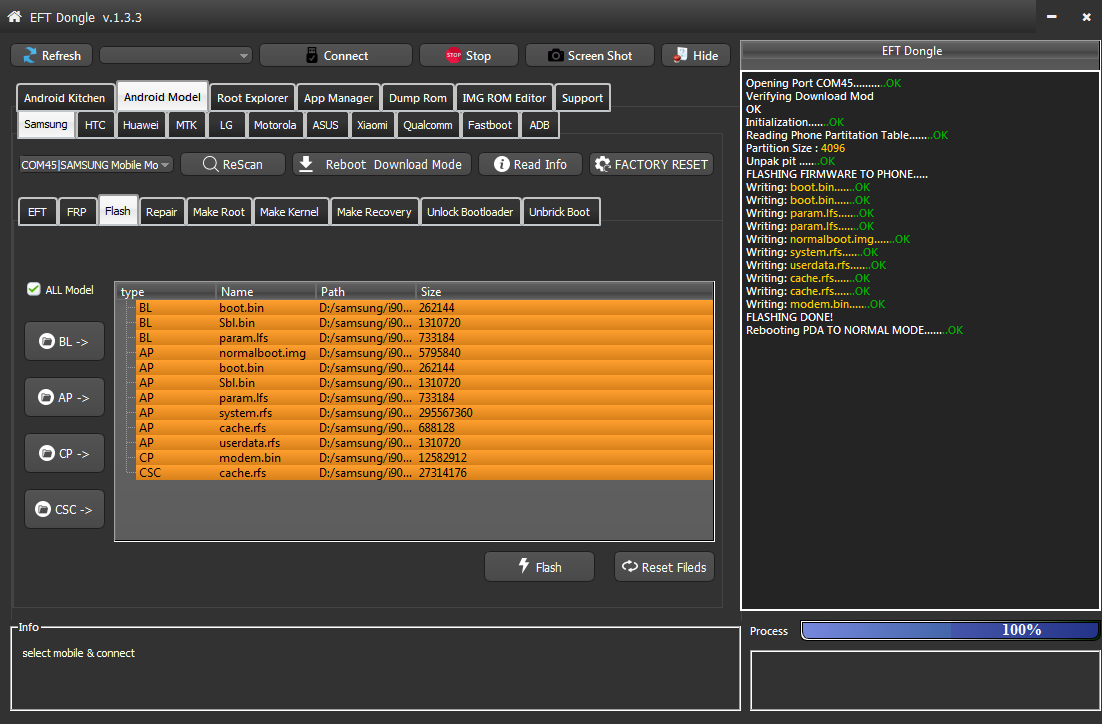Click the 'Size' column header

564,292
